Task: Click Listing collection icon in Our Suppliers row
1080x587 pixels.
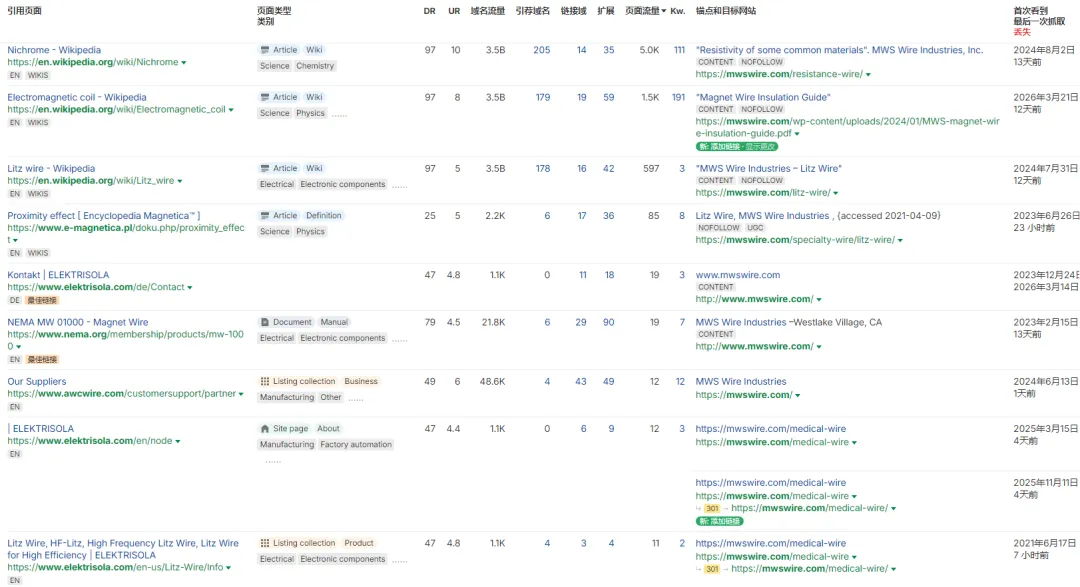Action: [x=264, y=382]
